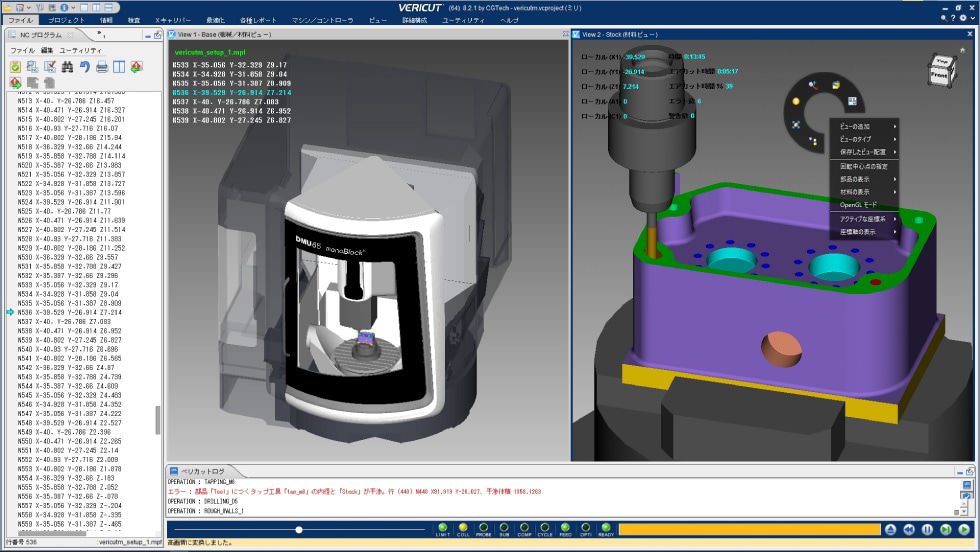
Task: Click the Single Step playback button
Action: click(945, 529)
